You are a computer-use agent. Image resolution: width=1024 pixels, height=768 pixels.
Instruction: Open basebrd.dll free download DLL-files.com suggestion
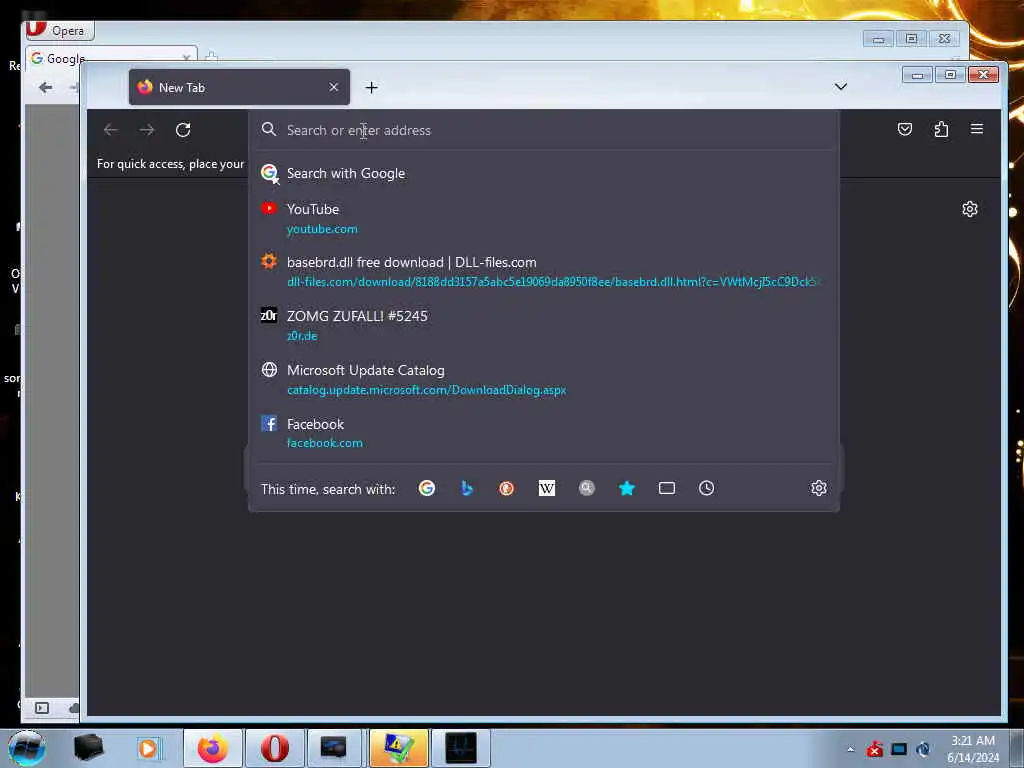tap(543, 272)
